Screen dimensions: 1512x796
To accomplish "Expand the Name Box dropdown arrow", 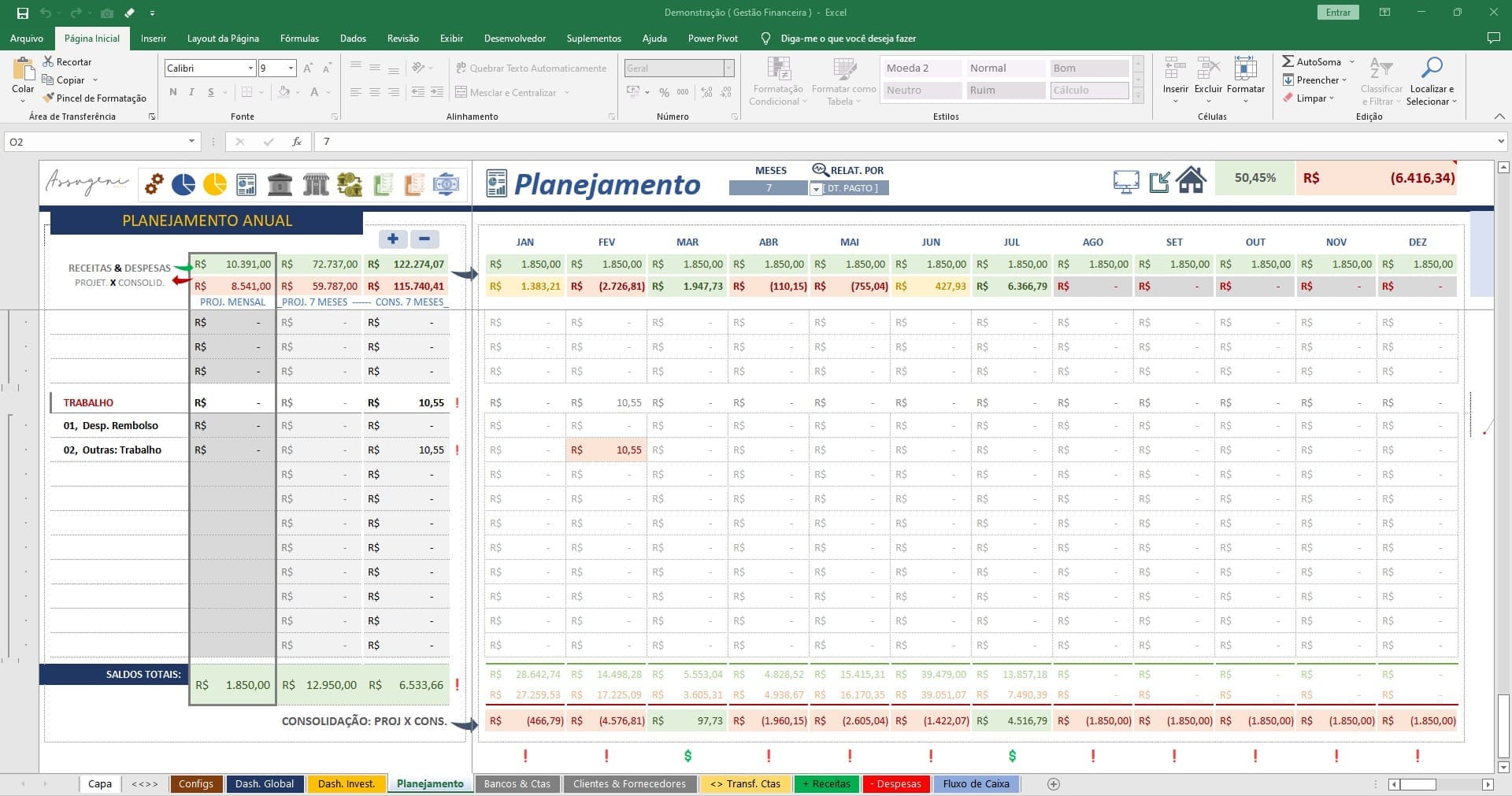I will pos(191,142).
